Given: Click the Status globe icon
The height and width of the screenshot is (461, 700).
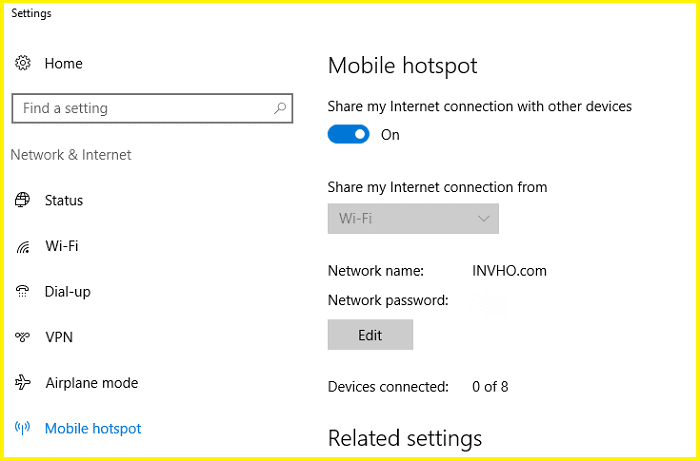Looking at the screenshot, I should [22, 200].
